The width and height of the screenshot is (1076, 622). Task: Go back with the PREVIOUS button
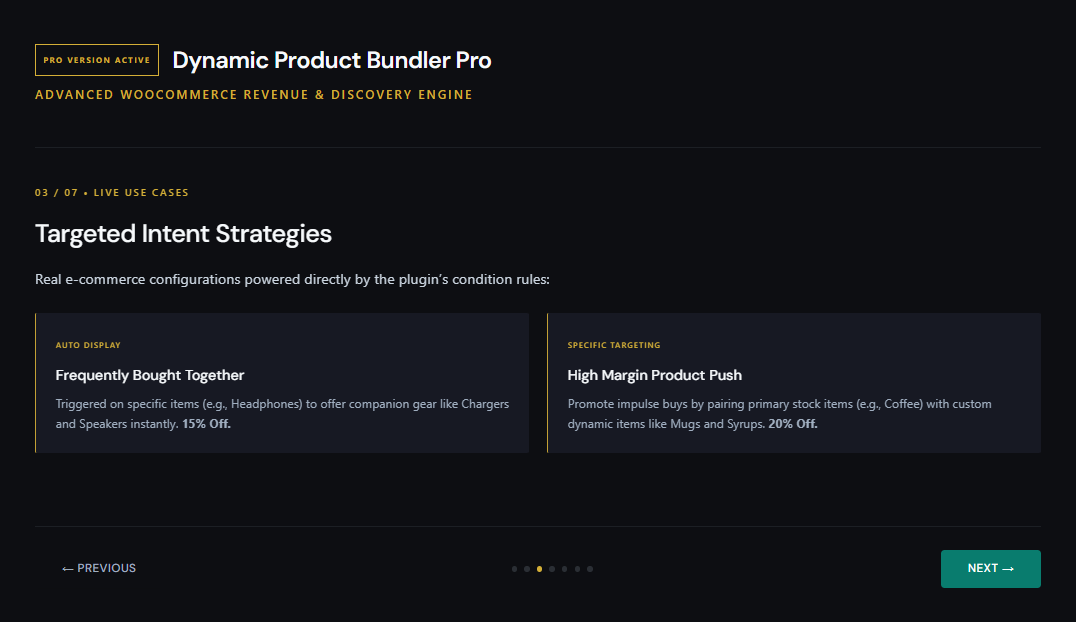point(99,568)
